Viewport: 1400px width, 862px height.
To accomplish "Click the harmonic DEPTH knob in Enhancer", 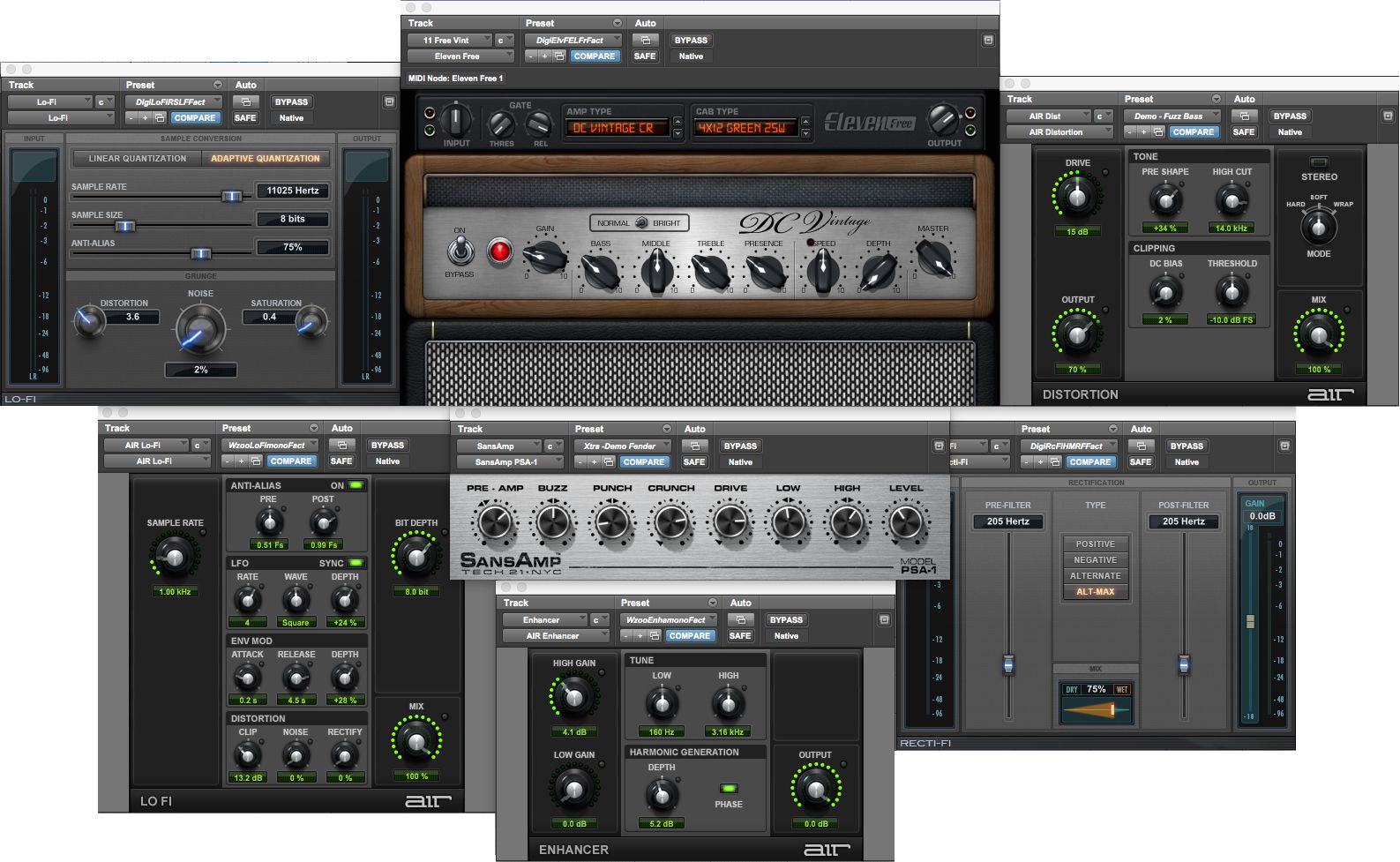I will coord(661,796).
